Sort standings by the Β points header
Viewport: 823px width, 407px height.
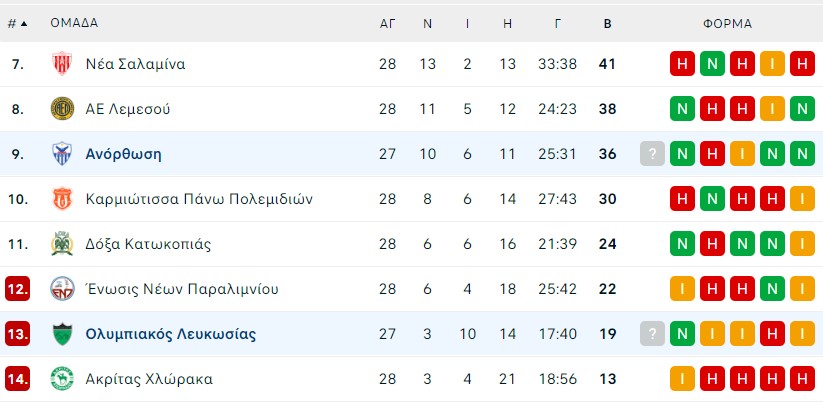(x=607, y=24)
